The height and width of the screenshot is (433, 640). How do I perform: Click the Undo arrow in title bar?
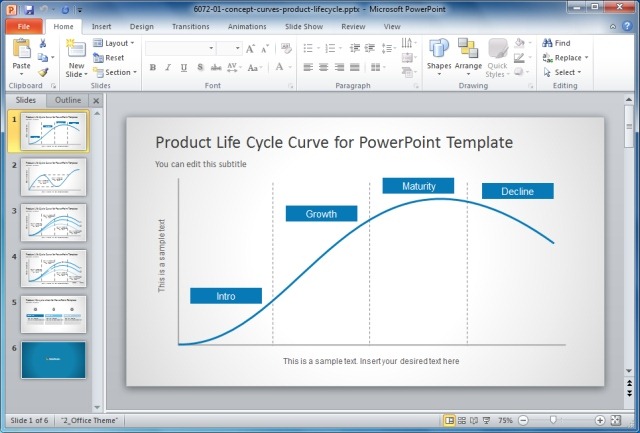click(x=44, y=9)
